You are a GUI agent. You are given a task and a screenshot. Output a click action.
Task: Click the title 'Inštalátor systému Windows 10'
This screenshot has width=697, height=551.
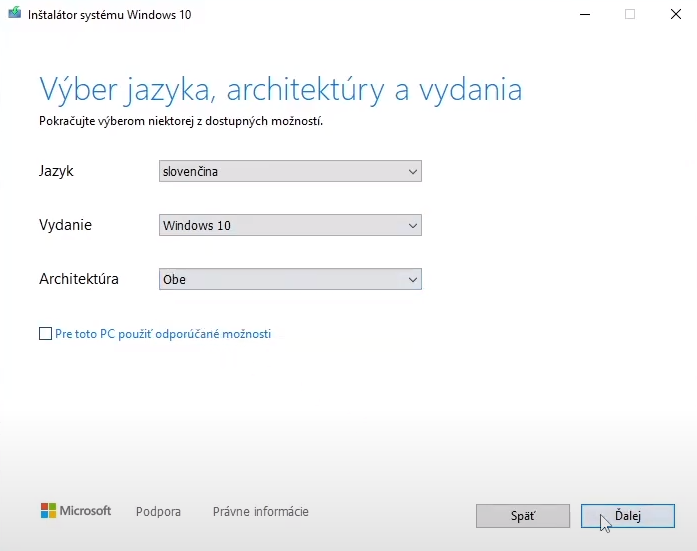tap(109, 15)
